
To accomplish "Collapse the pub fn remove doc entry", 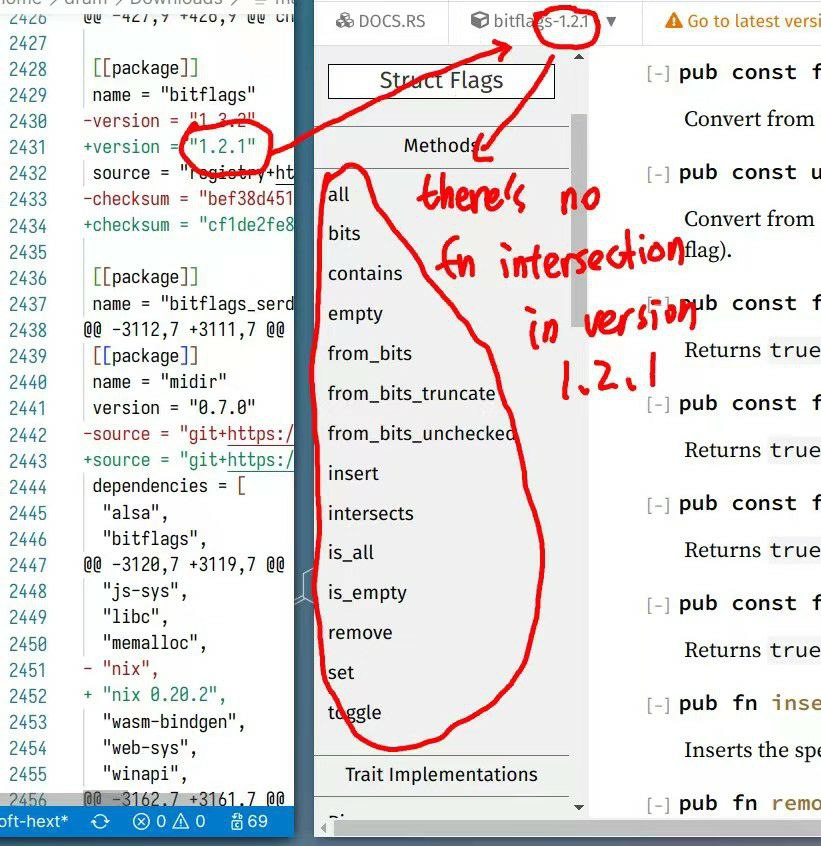I will [x=659, y=804].
